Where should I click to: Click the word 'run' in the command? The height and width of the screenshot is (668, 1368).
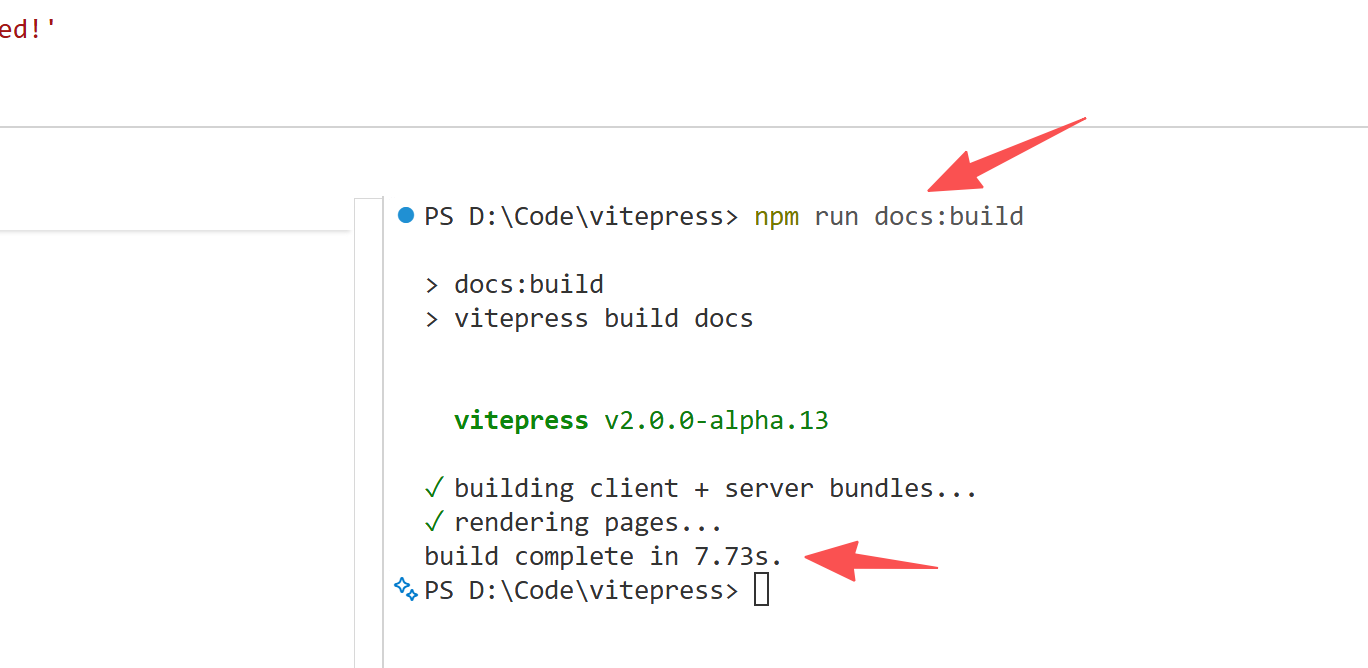[836, 216]
